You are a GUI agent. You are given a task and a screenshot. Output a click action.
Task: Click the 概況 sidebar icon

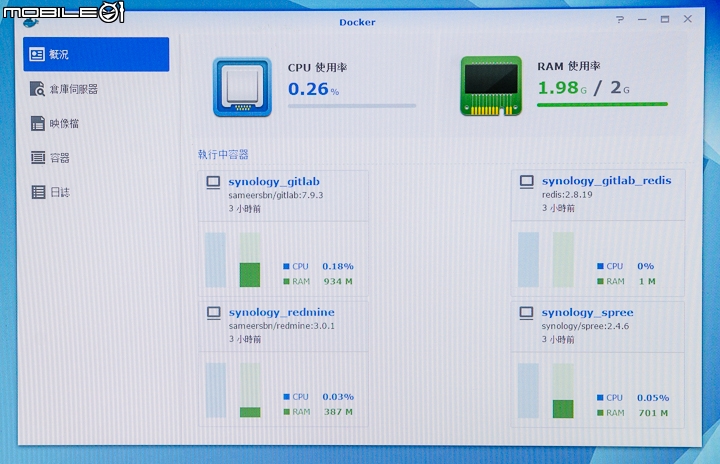click(x=37, y=54)
